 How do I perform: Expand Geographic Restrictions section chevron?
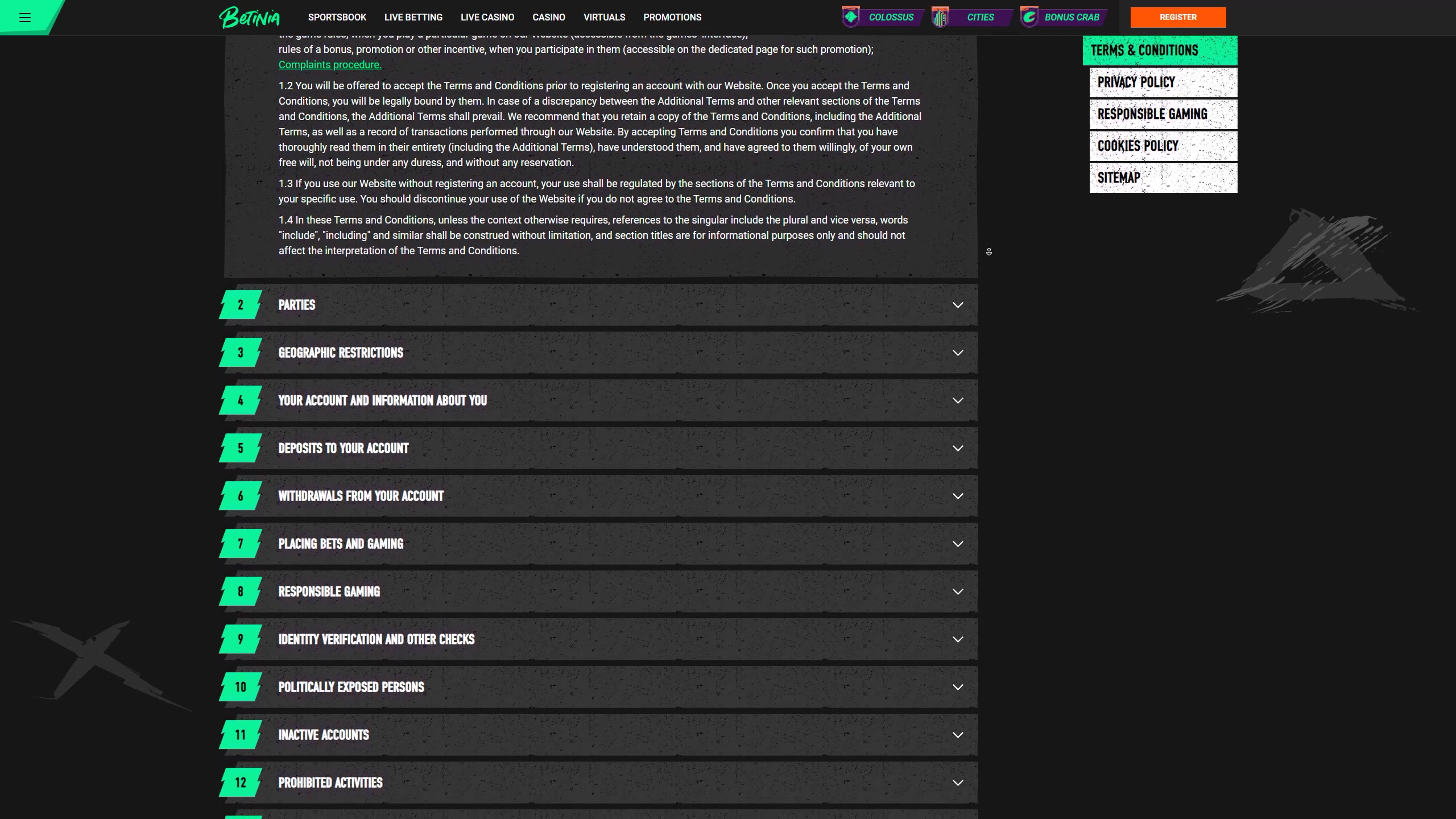[958, 353]
